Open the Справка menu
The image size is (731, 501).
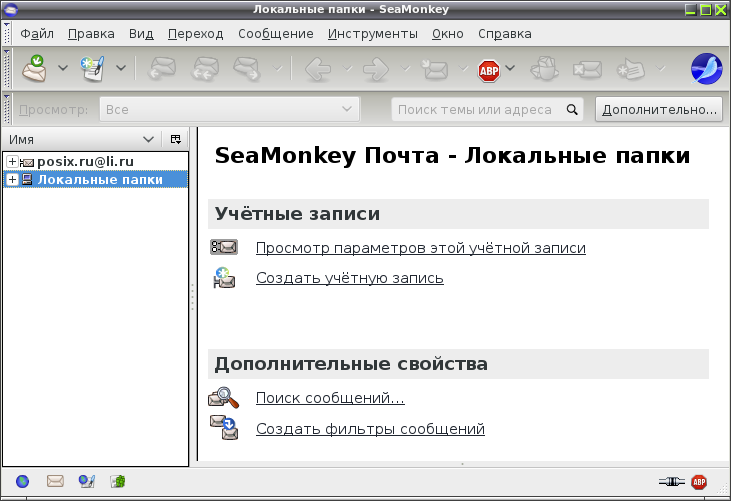point(504,34)
